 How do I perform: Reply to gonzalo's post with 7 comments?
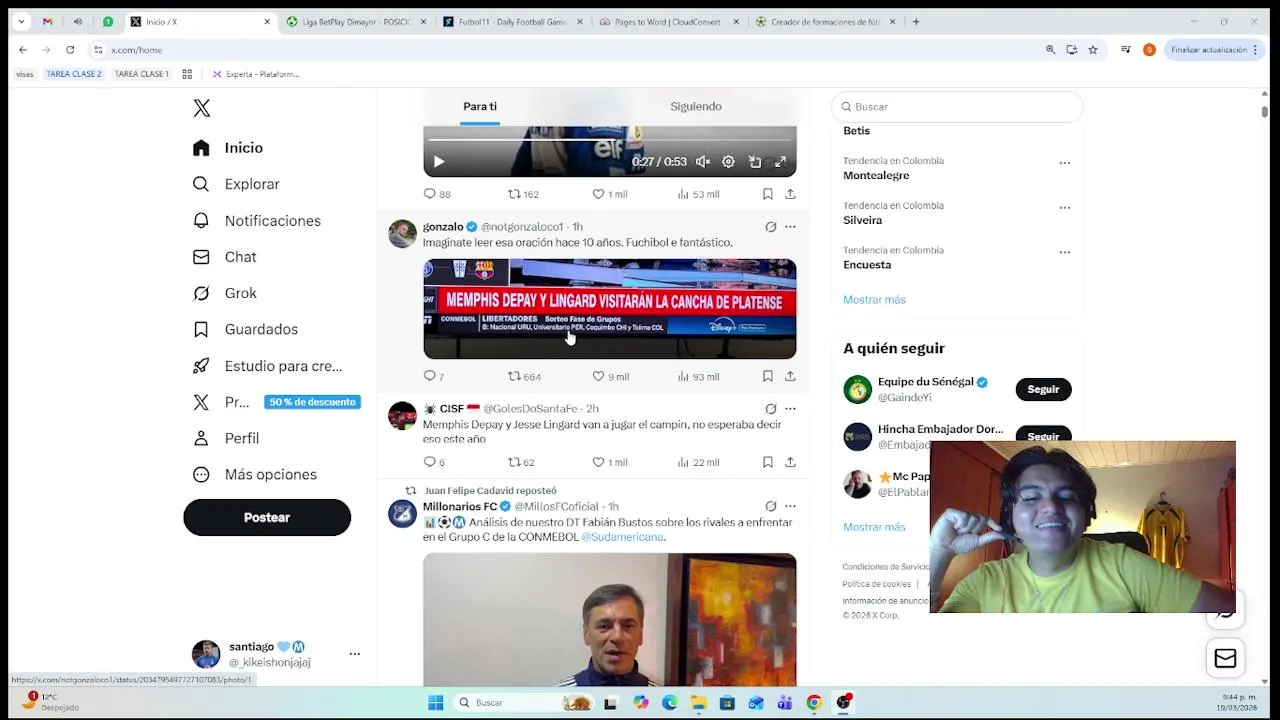tap(434, 376)
